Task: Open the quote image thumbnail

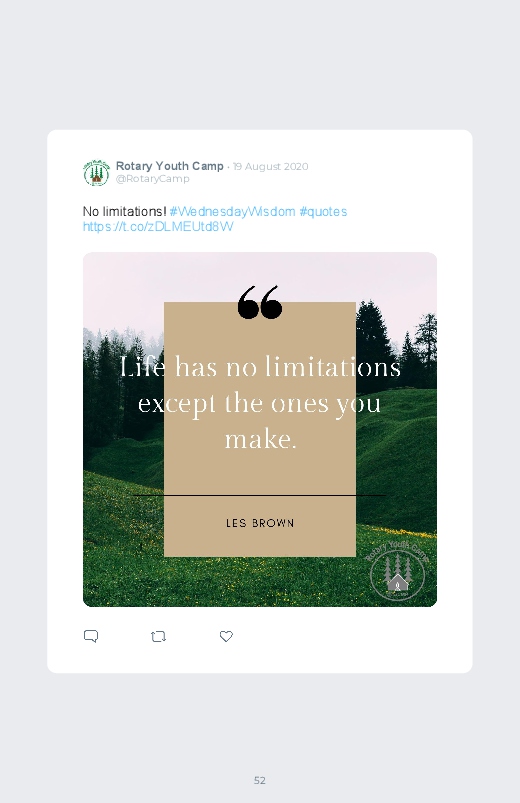Action: coord(260,429)
